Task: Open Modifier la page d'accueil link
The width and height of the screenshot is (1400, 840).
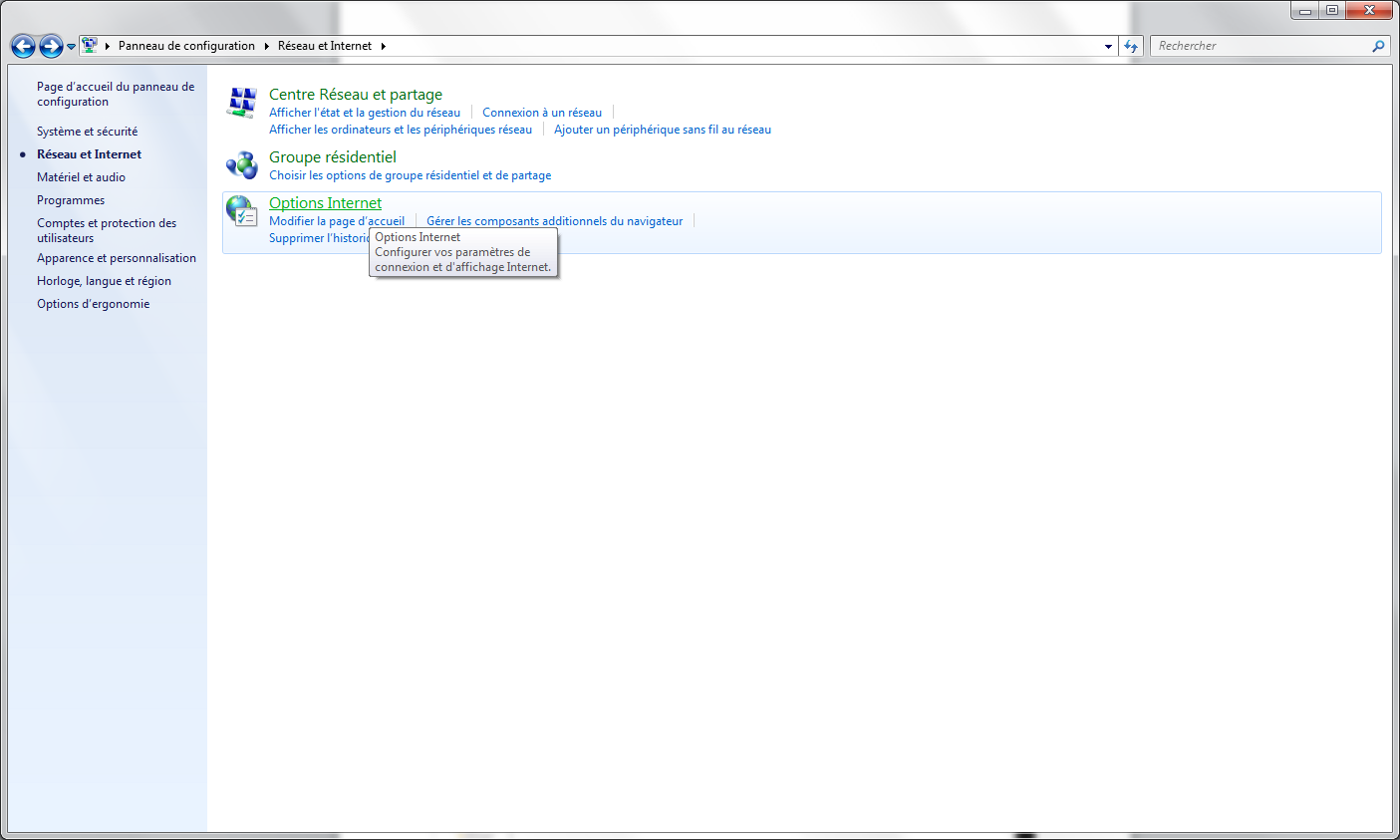Action: click(x=337, y=221)
